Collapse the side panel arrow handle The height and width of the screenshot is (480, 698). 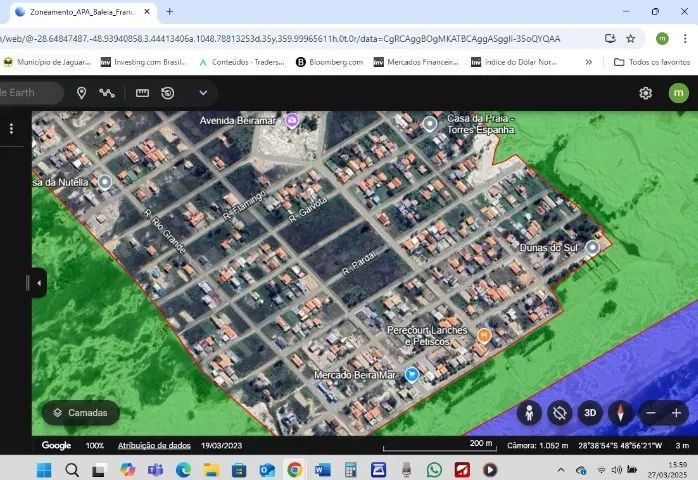(39, 283)
